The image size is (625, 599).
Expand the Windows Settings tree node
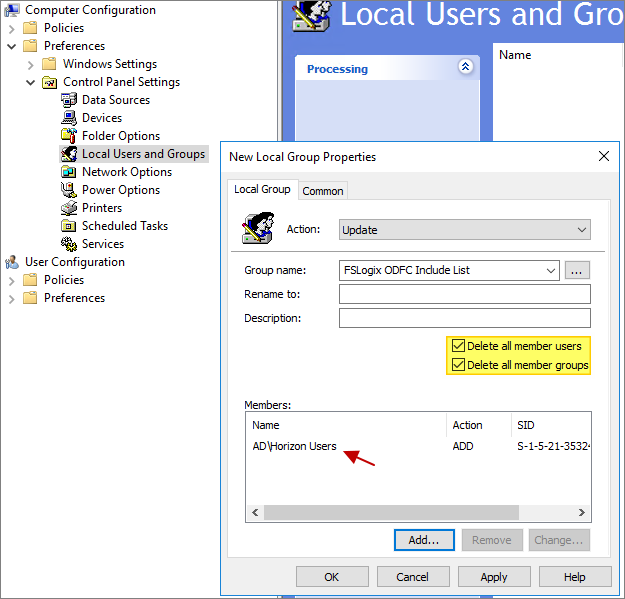tap(31, 64)
